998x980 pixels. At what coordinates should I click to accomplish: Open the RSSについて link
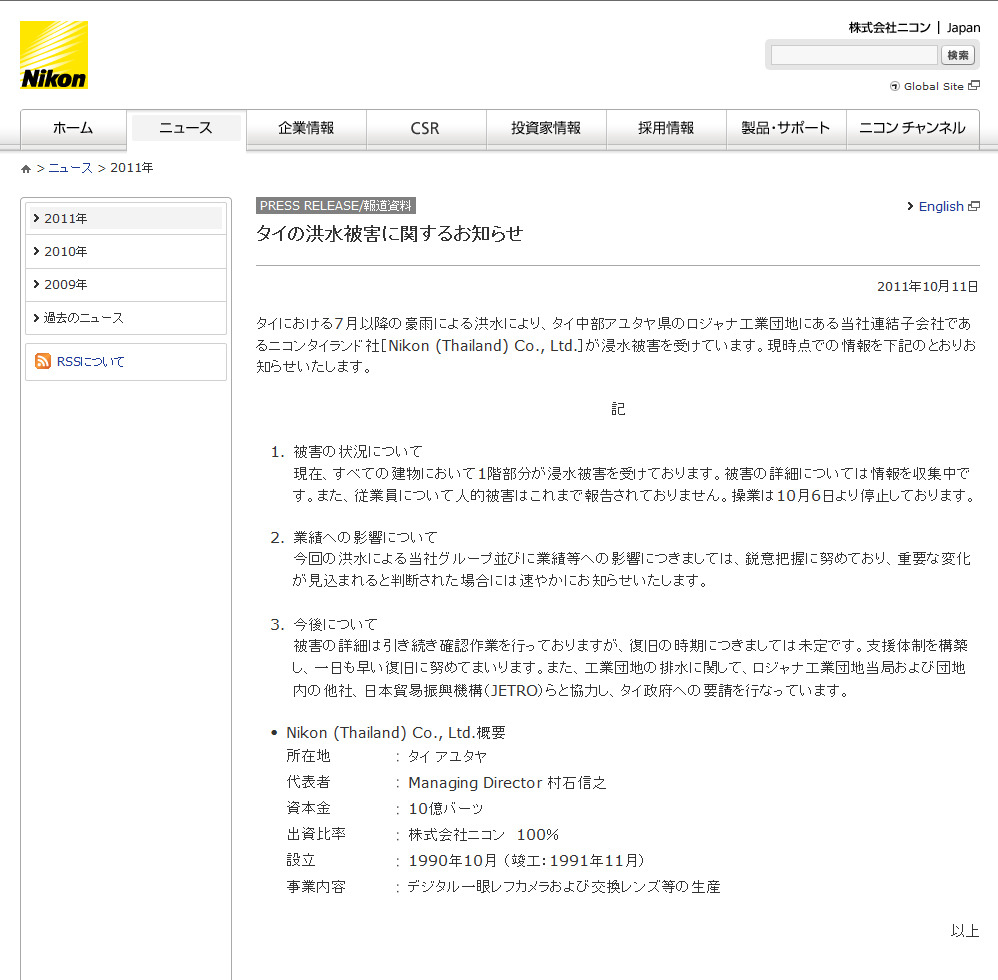90,361
